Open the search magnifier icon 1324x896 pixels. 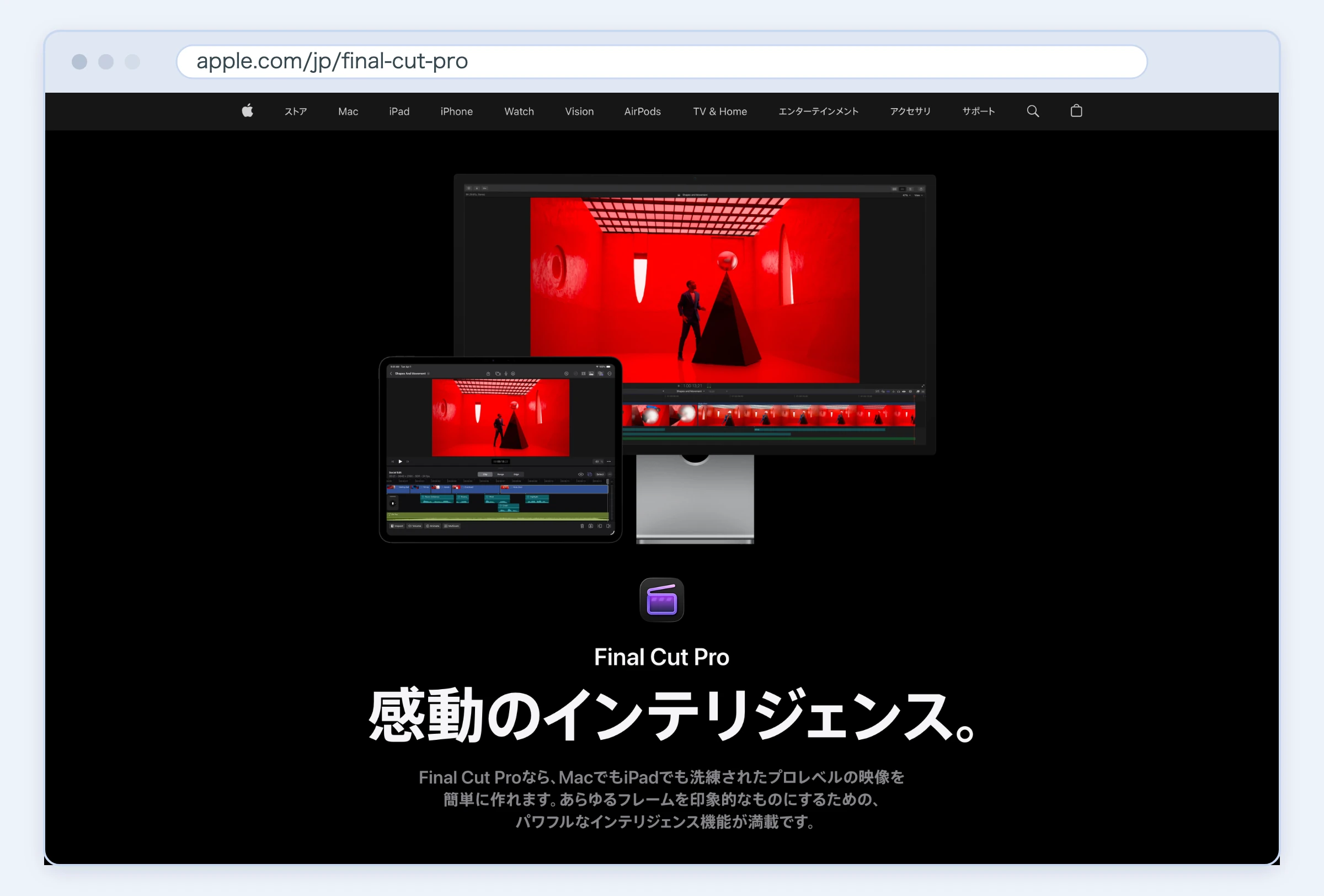tap(1032, 111)
